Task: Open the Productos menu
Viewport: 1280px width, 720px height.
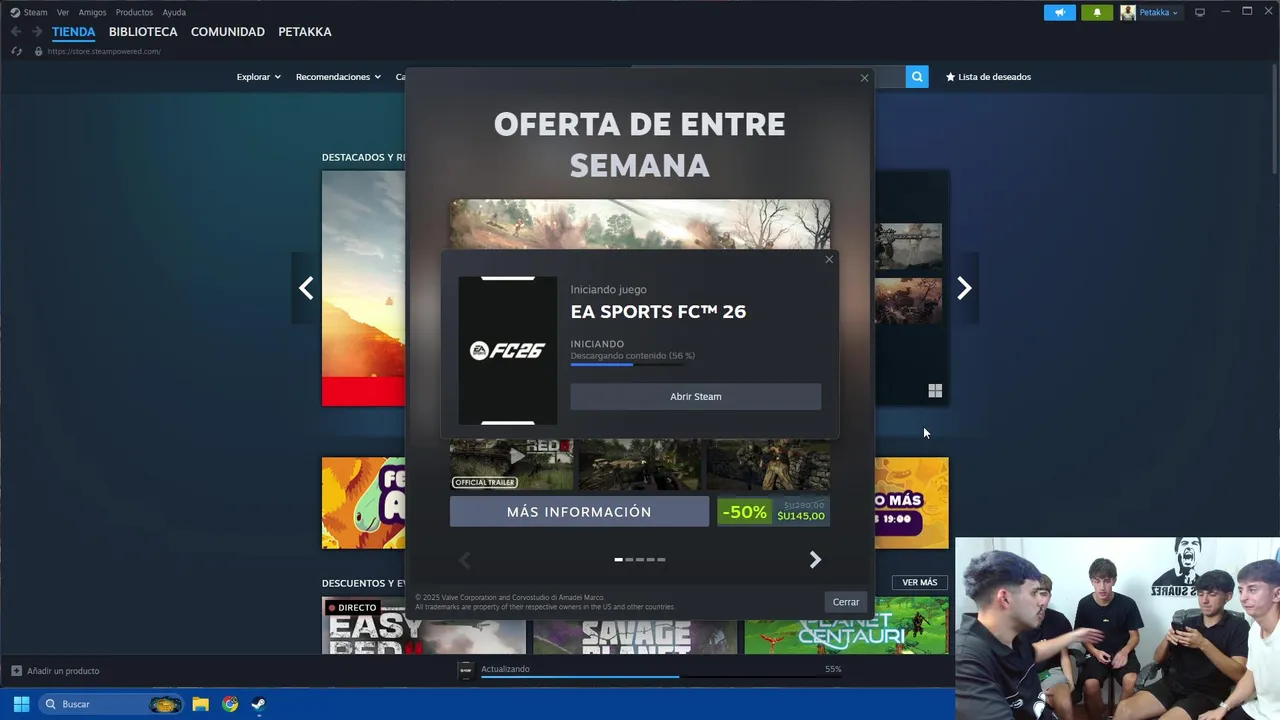Action: [x=134, y=12]
